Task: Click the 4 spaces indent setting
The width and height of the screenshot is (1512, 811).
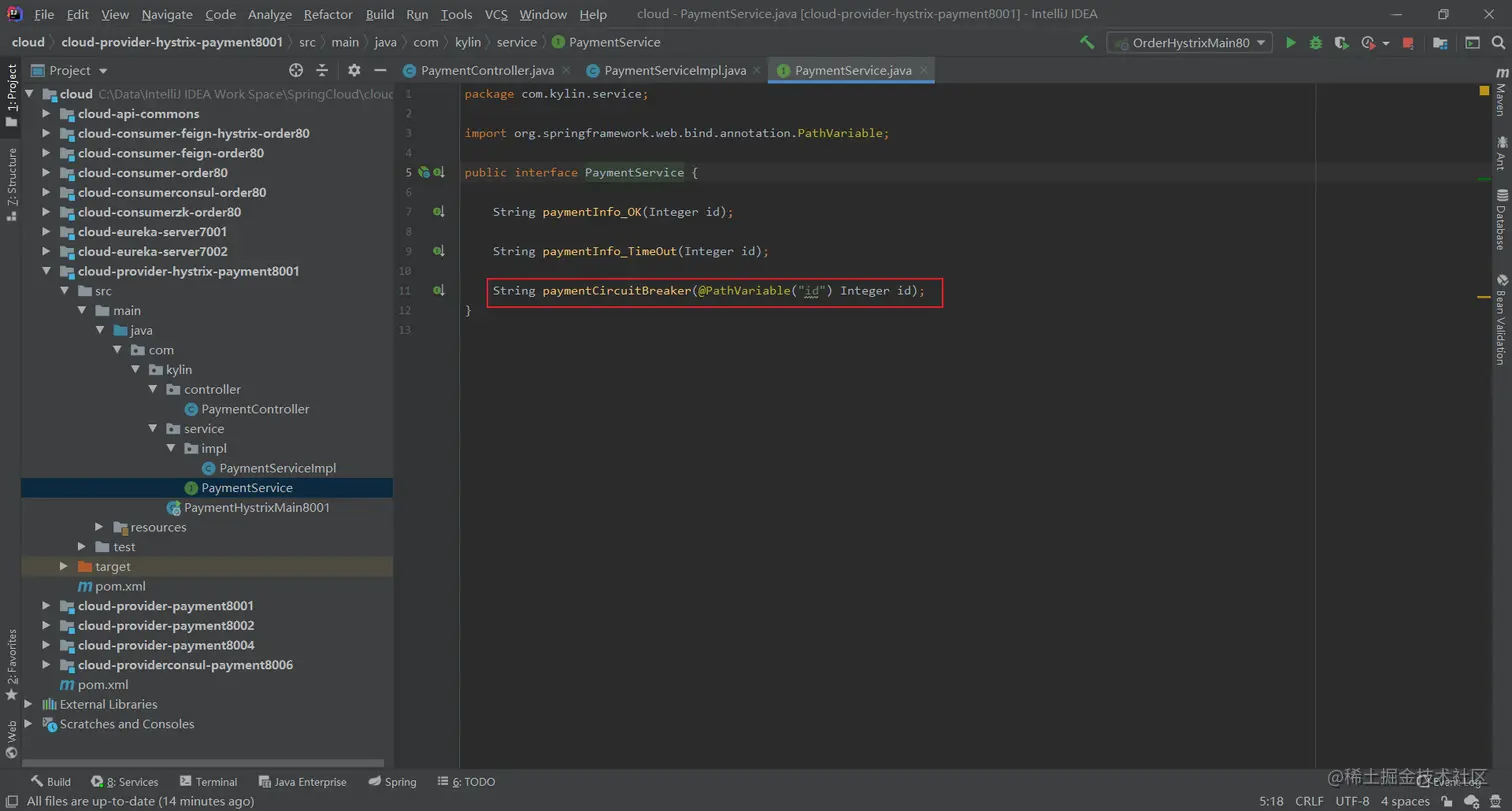Action: click(x=1405, y=801)
